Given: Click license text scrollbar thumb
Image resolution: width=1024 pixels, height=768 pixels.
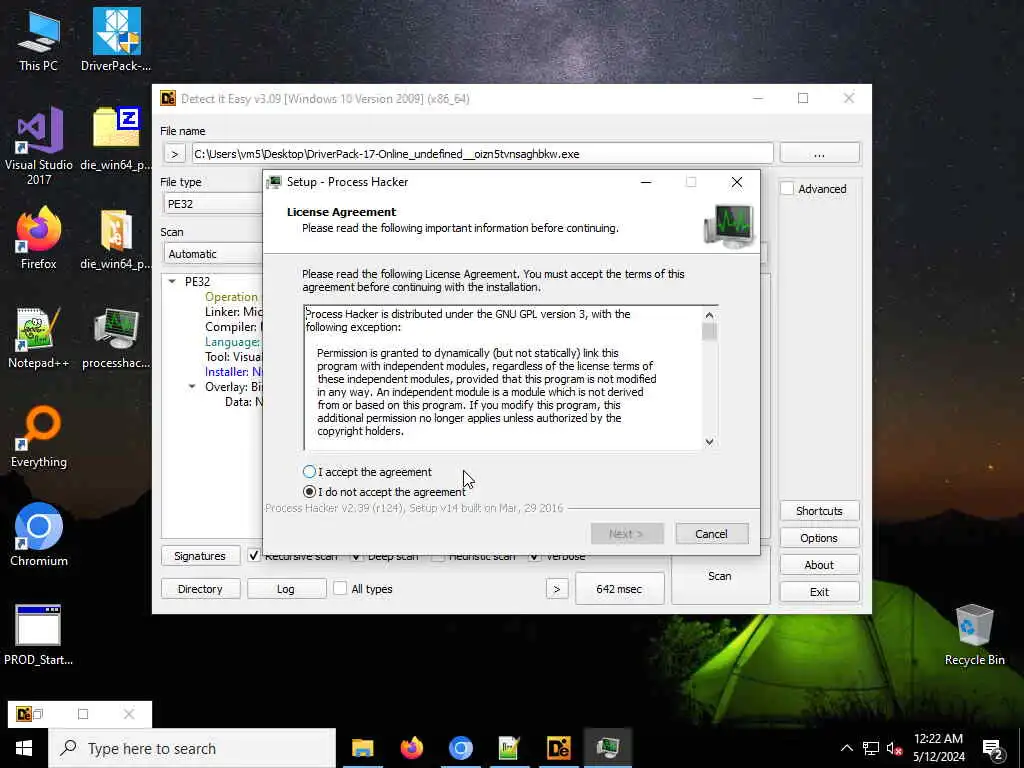Looking at the screenshot, I should tap(709, 332).
